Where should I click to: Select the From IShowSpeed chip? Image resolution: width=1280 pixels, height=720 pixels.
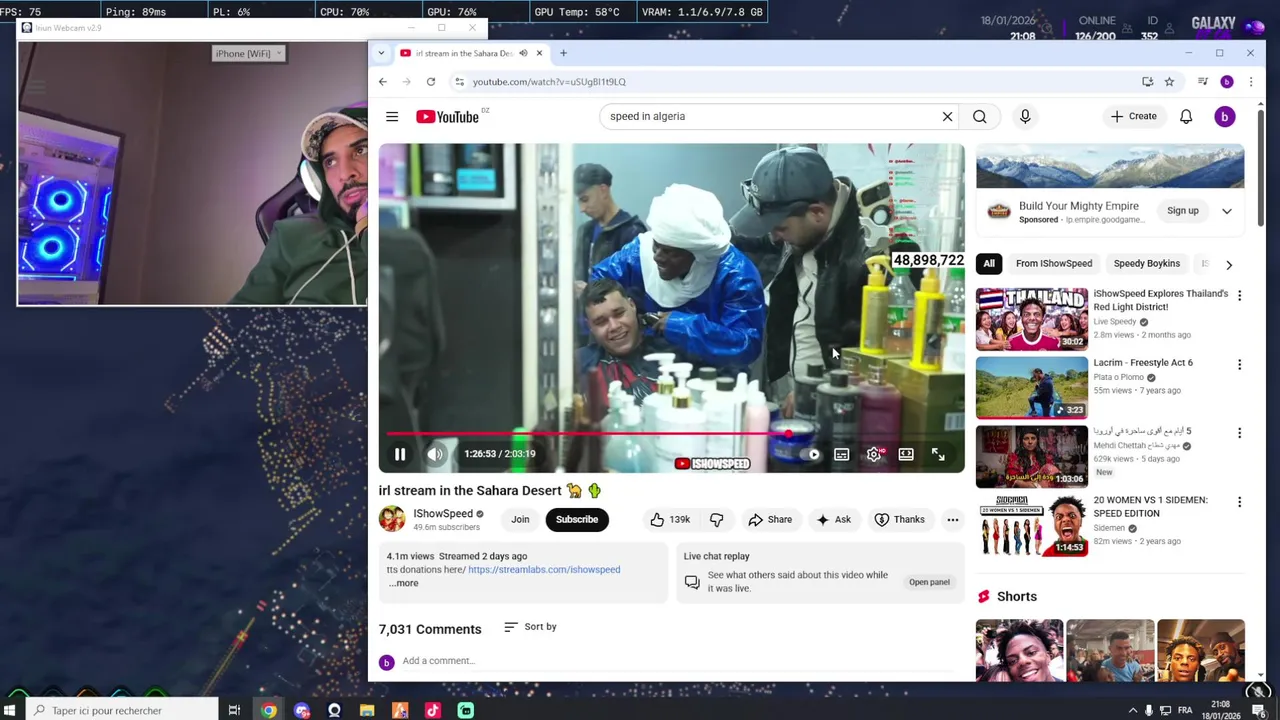(x=1054, y=264)
